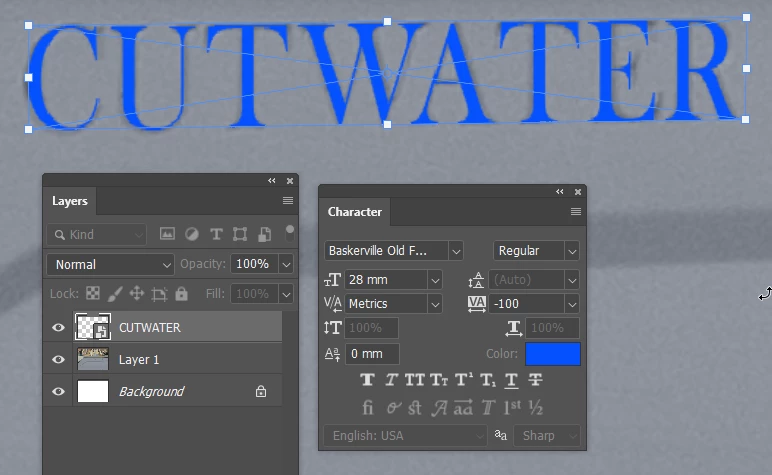Screen dimensions: 772x475
Task: Click the Opacity 100% field
Action: pos(254,264)
